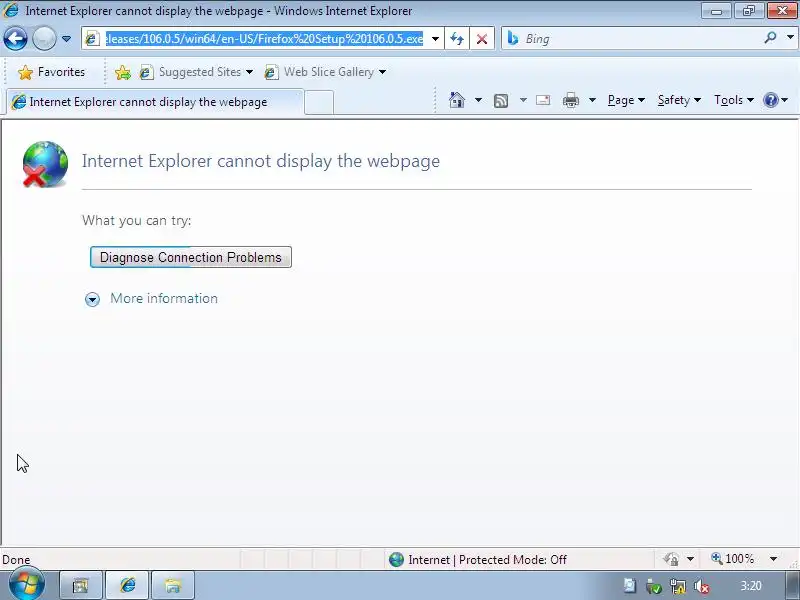The image size is (800, 600).
Task: Click the address bar URL field
Action: (x=264, y=39)
